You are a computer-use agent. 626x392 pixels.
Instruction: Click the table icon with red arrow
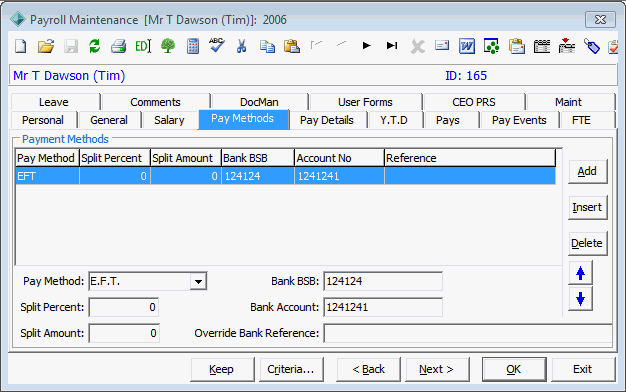[x=567, y=46]
